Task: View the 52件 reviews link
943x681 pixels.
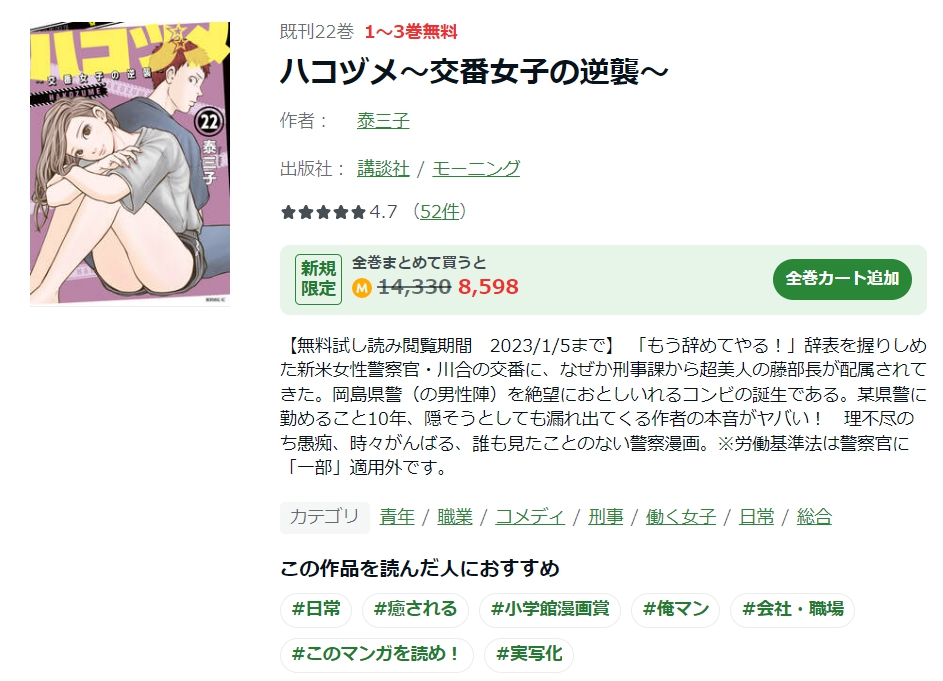Action: tap(439, 212)
